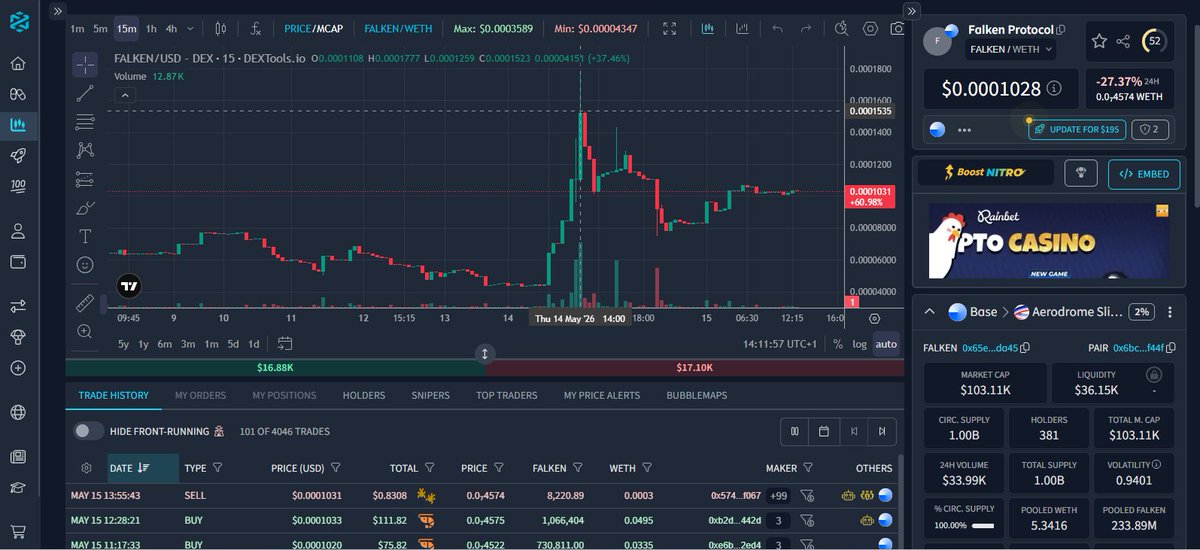Viewport: 1200px width, 550px height.
Task: Toggle log scale on chart
Action: point(859,344)
